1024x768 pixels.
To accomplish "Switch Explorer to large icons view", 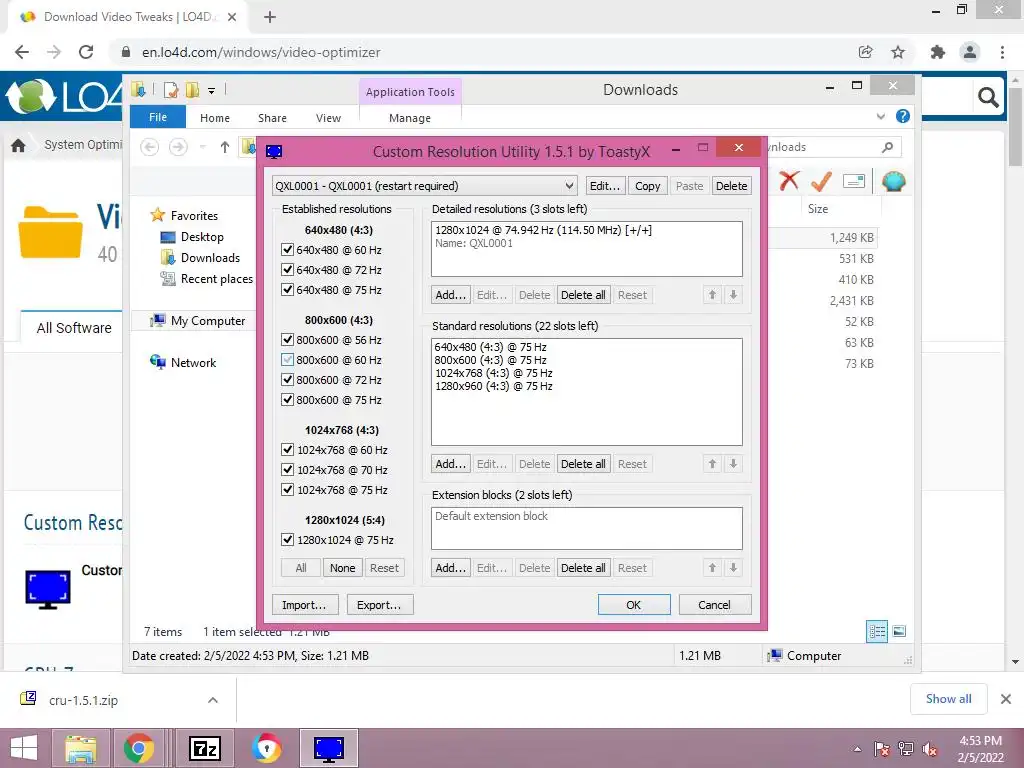I will 899,632.
